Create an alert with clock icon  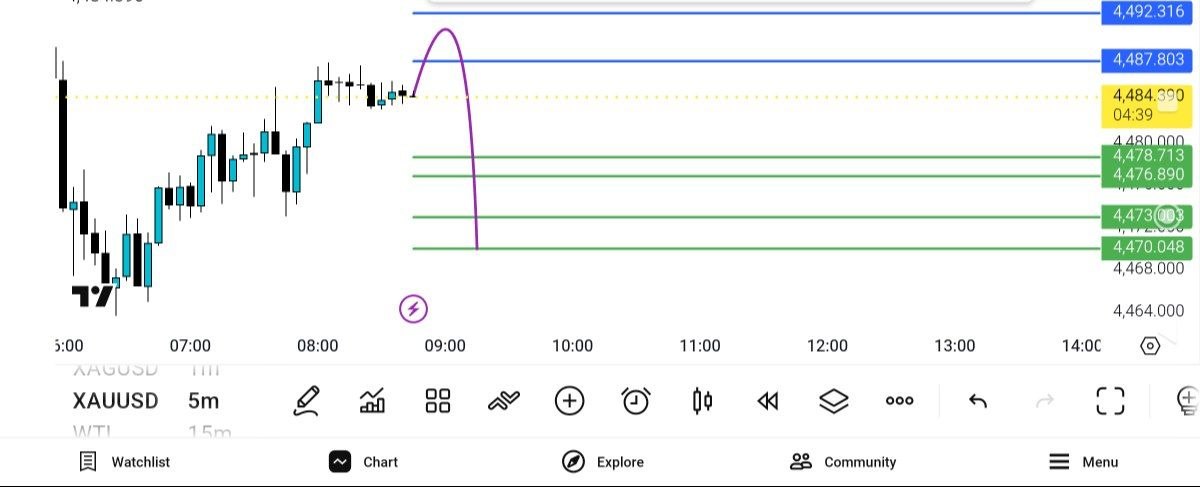click(636, 401)
